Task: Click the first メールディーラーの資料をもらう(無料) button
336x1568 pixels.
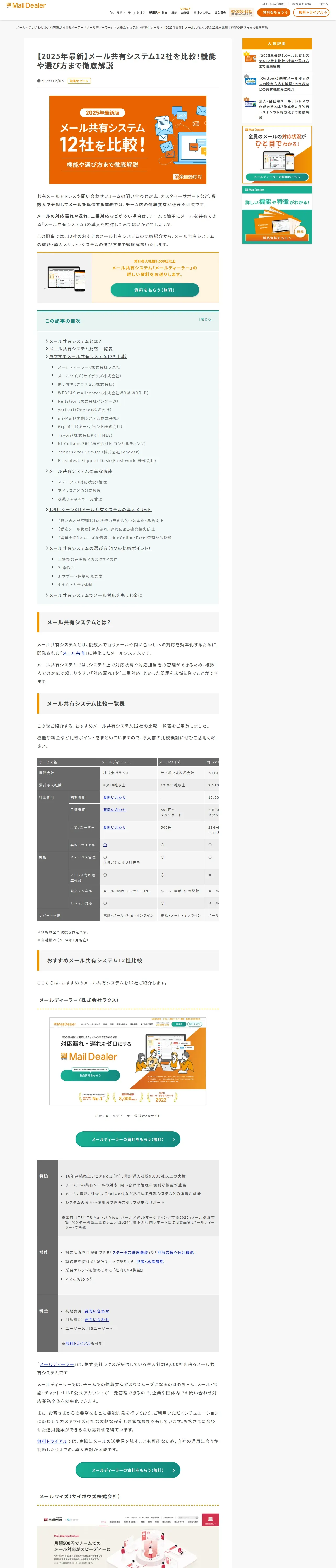Action: coord(127,1139)
